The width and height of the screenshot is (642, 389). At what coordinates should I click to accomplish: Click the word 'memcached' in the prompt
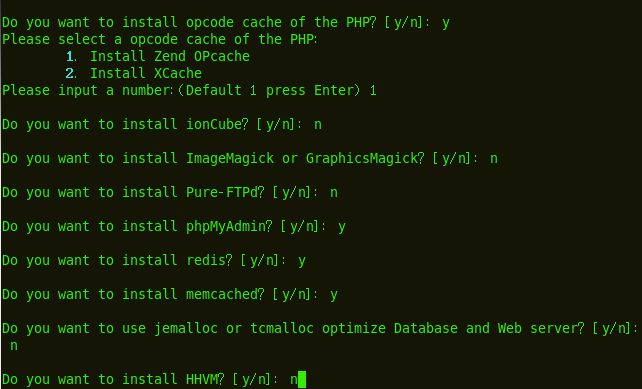[225, 294]
